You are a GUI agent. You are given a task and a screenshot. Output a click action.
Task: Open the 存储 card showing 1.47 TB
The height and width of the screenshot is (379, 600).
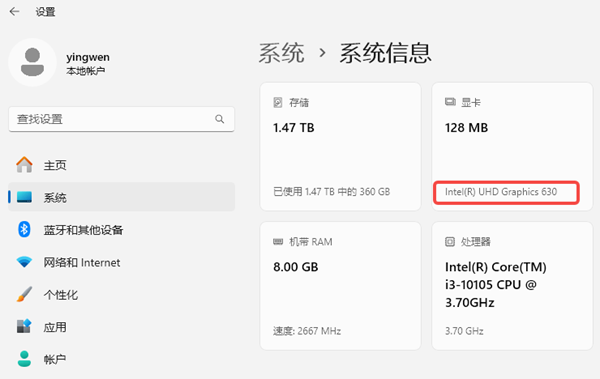point(341,147)
